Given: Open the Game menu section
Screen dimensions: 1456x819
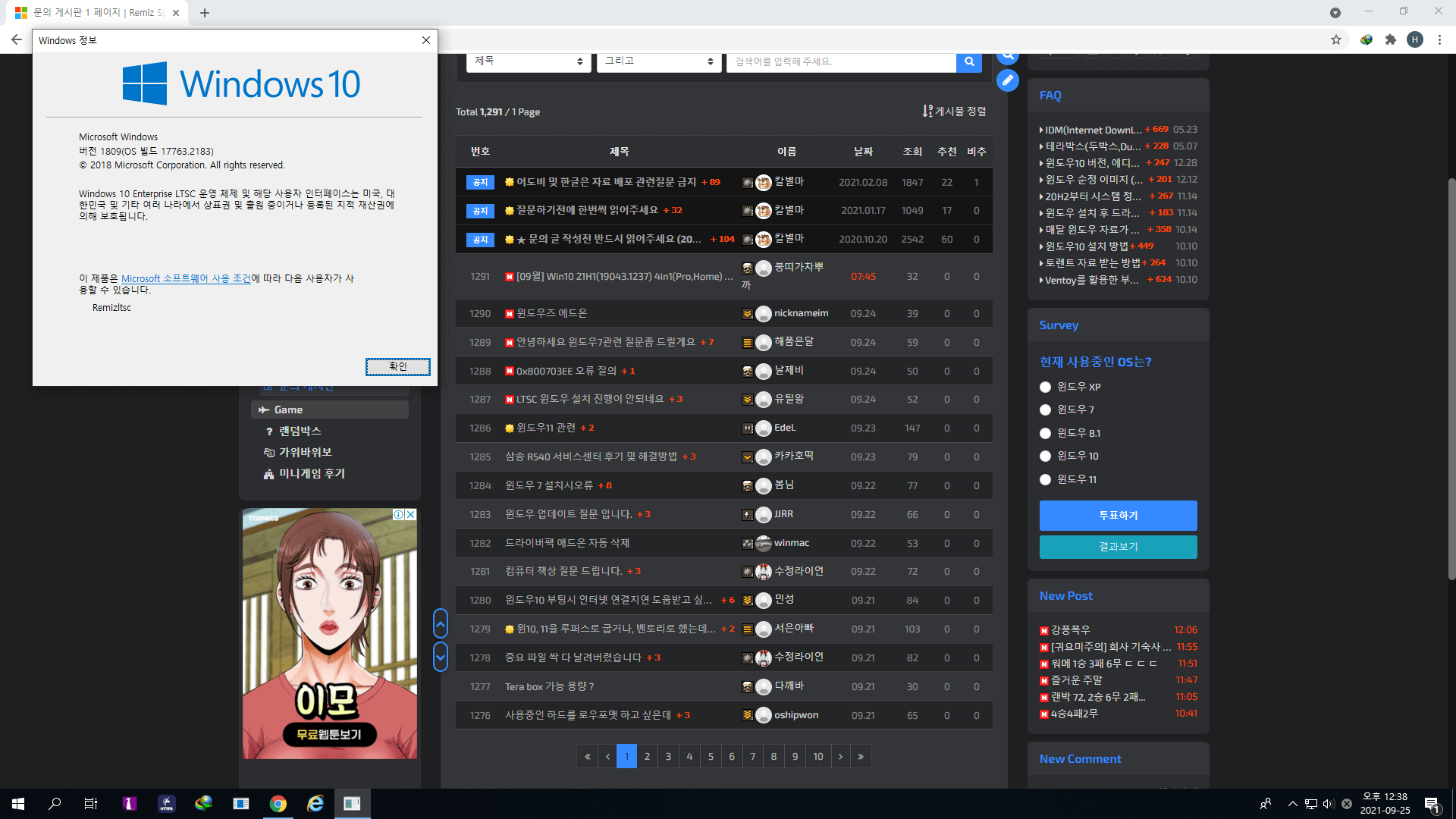Looking at the screenshot, I should 330,409.
